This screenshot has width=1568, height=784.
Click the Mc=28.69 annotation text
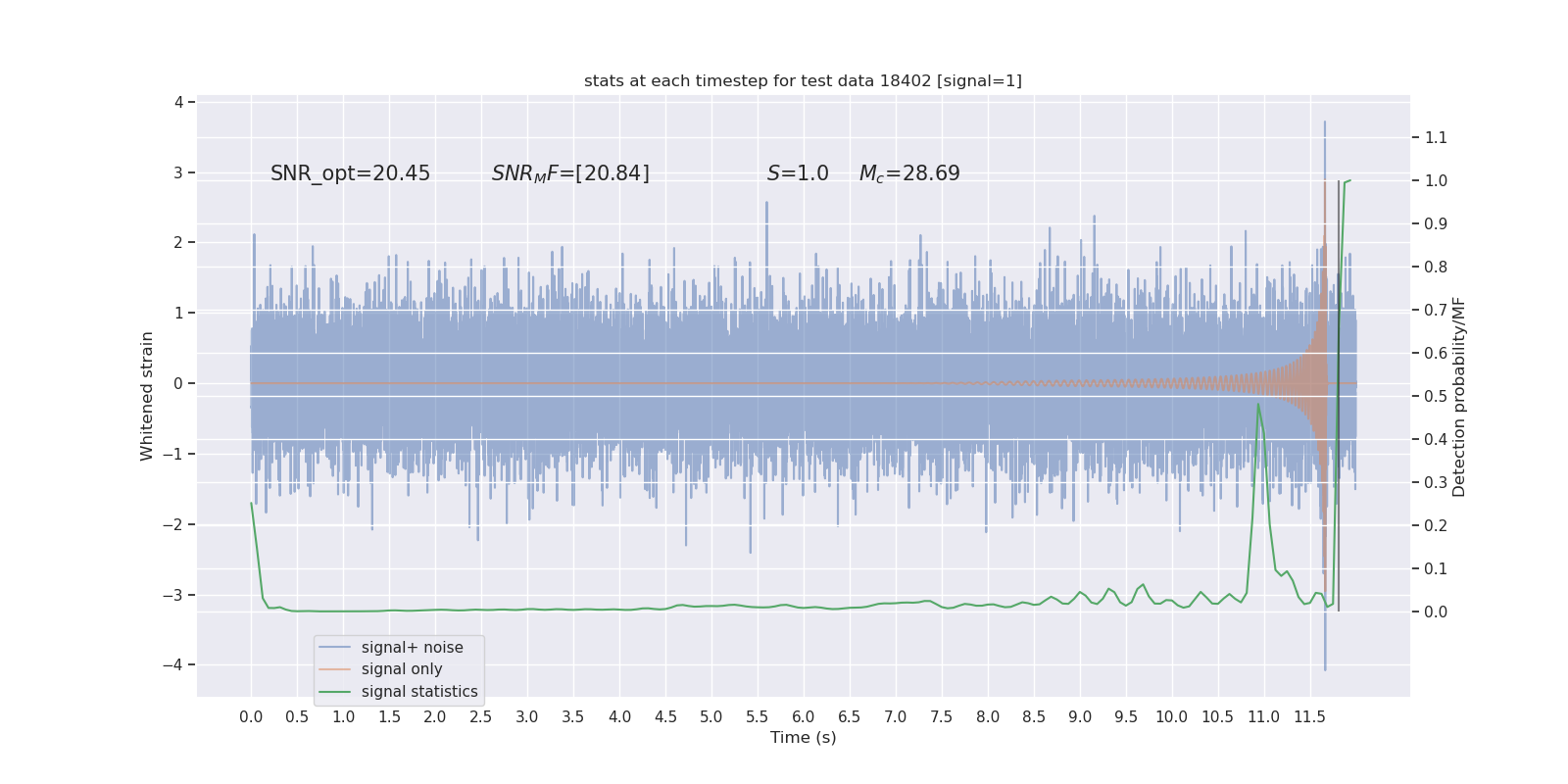pyautogui.click(x=909, y=173)
